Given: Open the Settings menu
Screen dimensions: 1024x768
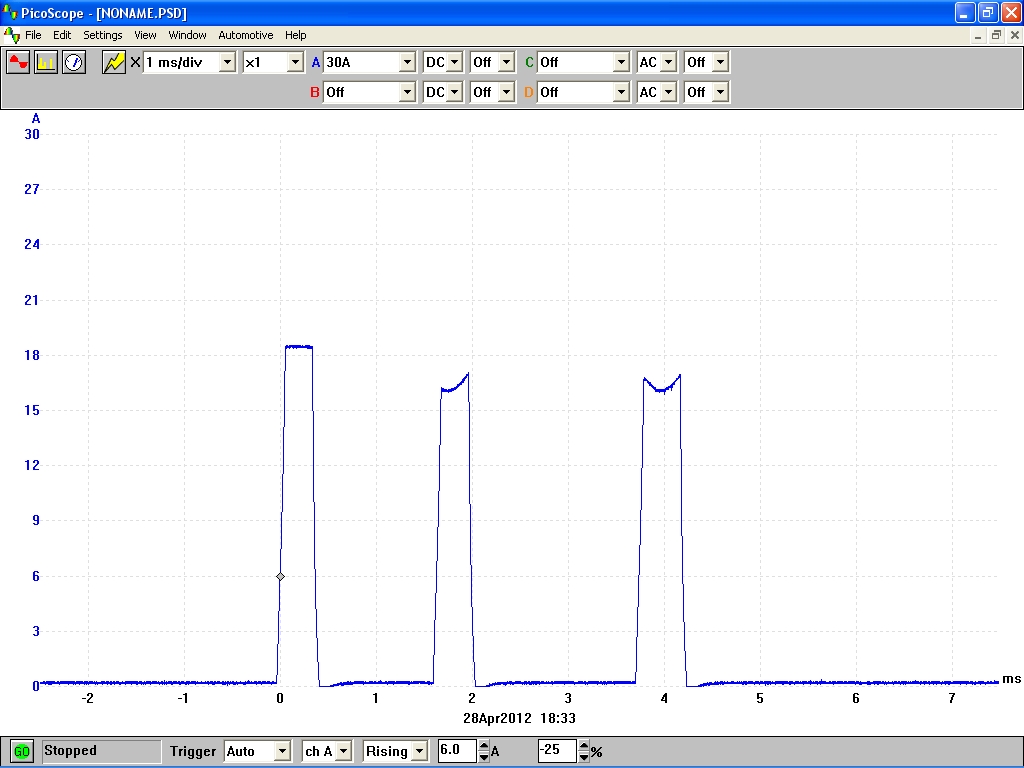Looking at the screenshot, I should [x=102, y=35].
